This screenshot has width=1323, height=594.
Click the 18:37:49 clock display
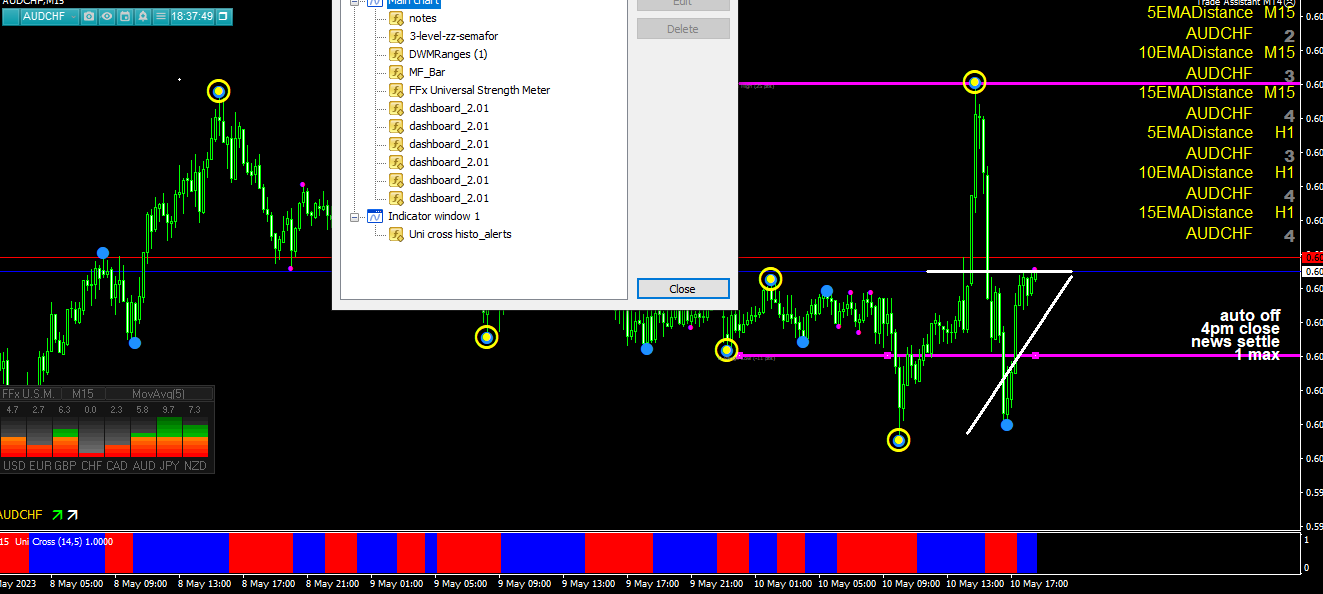pos(192,16)
